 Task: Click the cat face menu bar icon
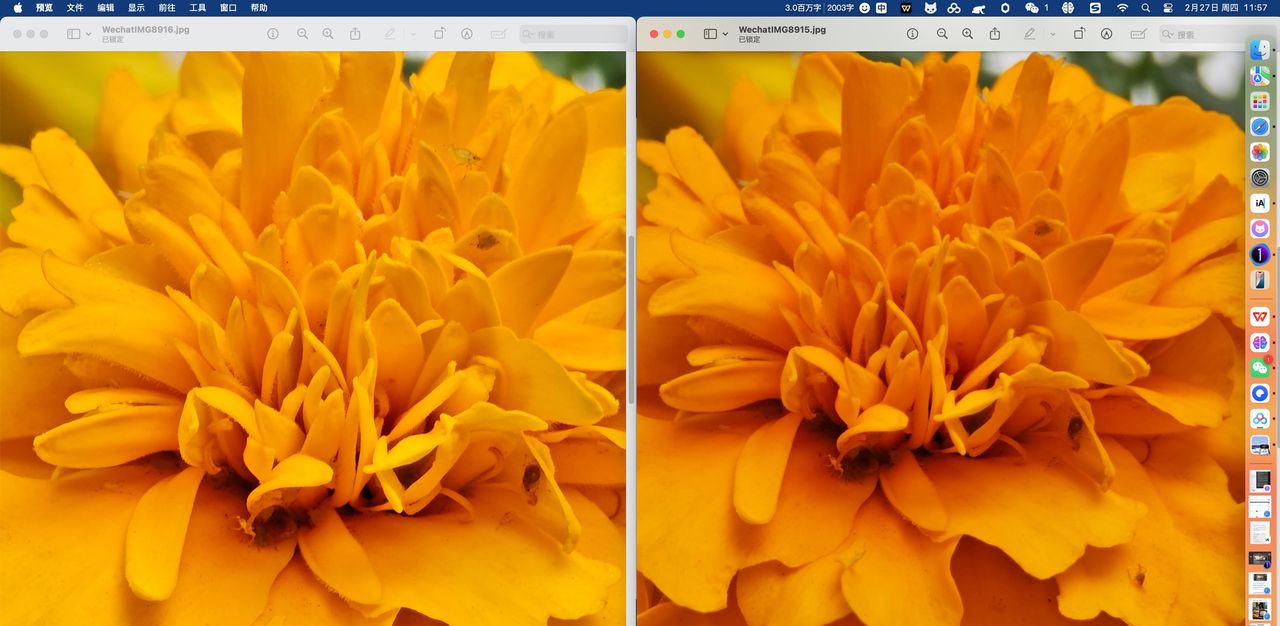pos(930,7)
